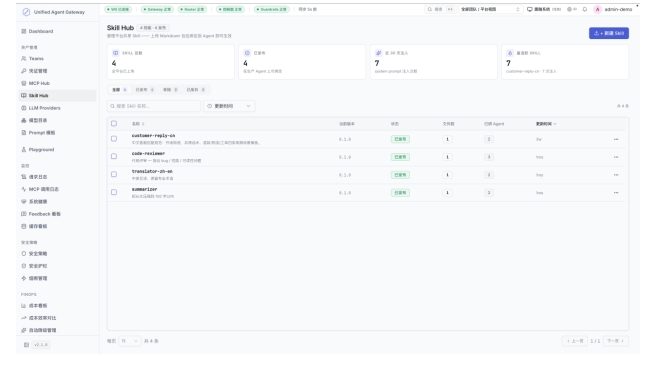The image size is (650, 372).
Task: Click the Guardrails status pill
Action: coord(272,9)
